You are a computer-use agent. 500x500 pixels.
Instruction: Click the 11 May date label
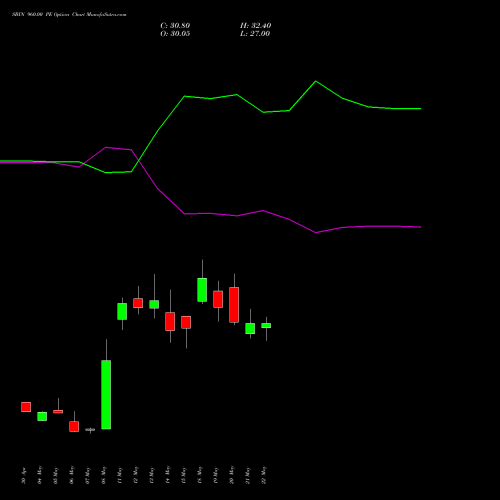tap(119, 475)
